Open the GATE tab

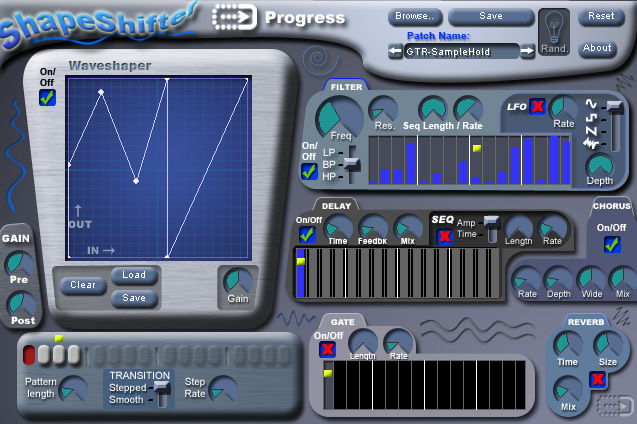tap(342, 322)
